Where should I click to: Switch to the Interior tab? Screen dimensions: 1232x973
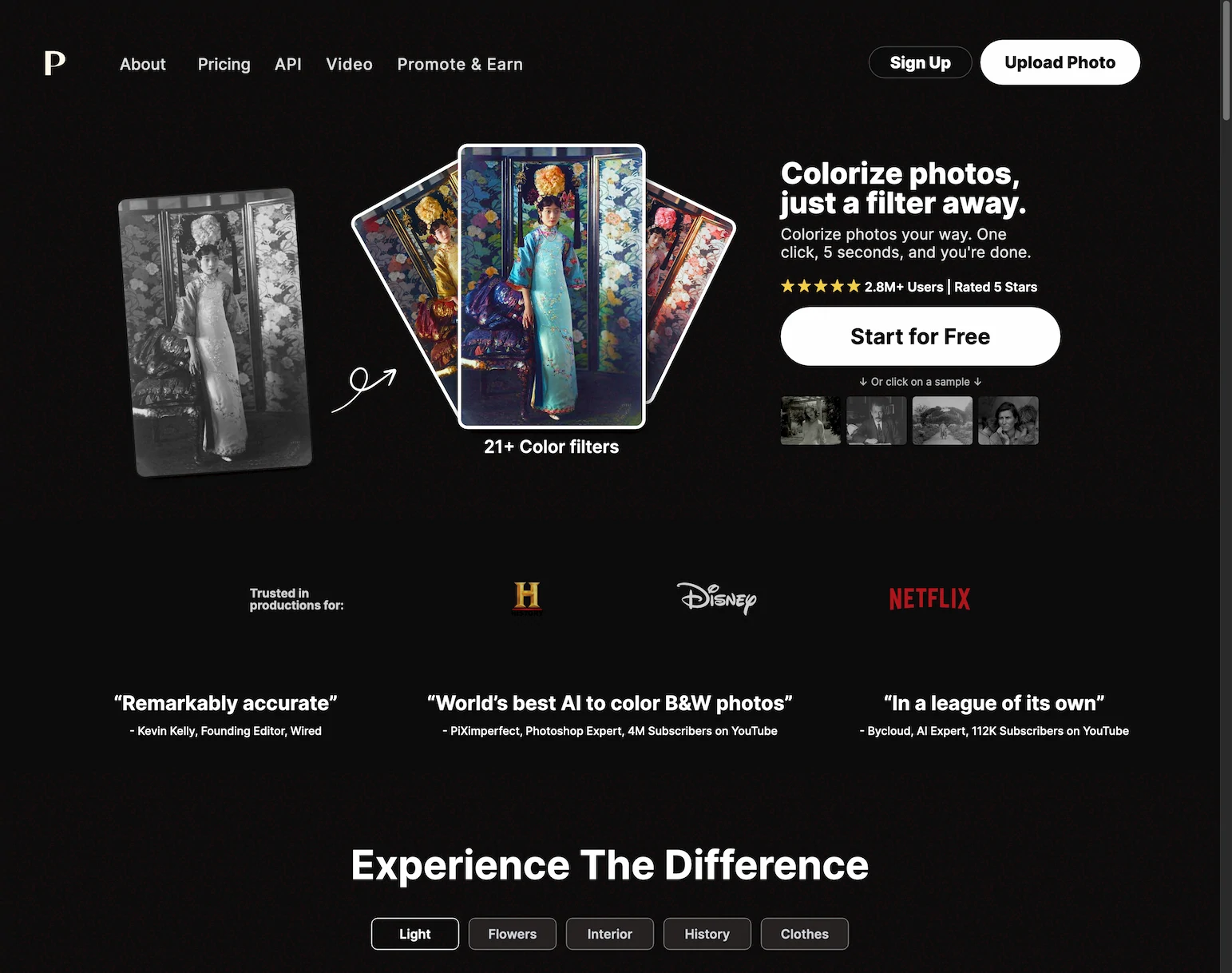point(610,934)
